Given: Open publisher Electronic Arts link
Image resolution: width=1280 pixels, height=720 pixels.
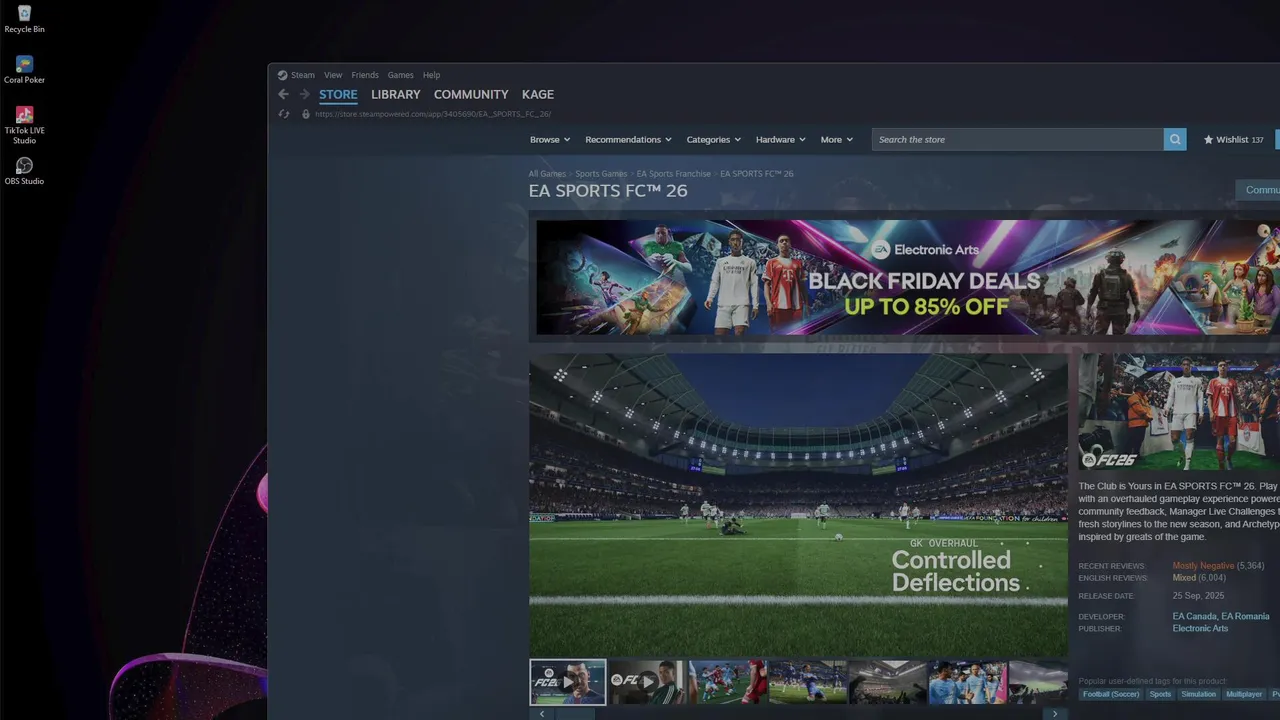Looking at the screenshot, I should [x=1200, y=629].
